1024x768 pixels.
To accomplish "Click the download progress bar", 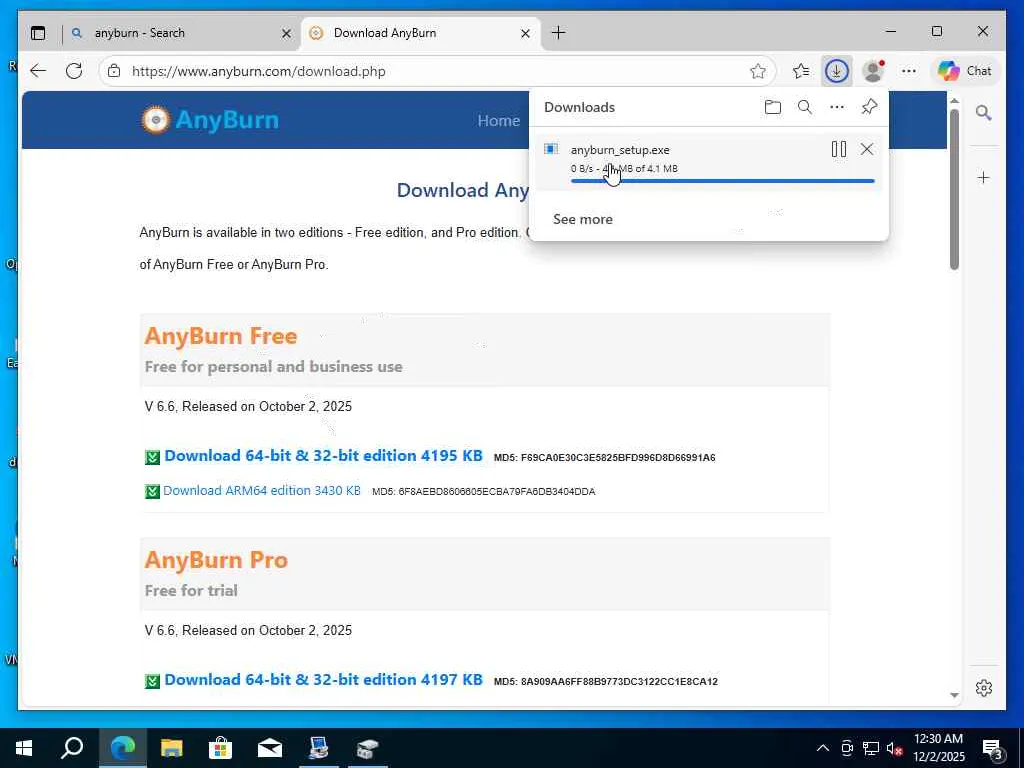I will [722, 181].
